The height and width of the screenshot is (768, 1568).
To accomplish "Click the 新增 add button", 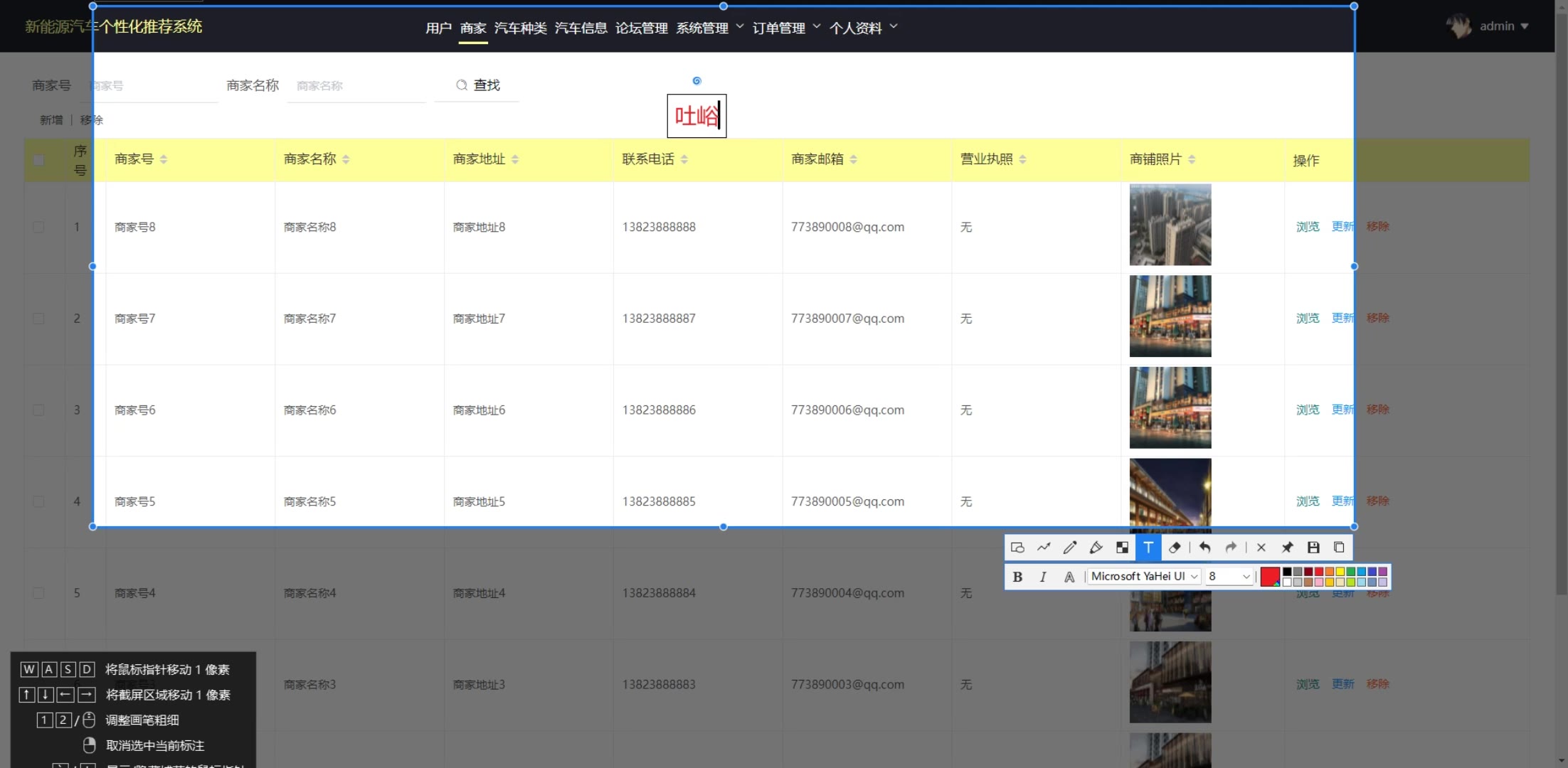I will coord(51,120).
